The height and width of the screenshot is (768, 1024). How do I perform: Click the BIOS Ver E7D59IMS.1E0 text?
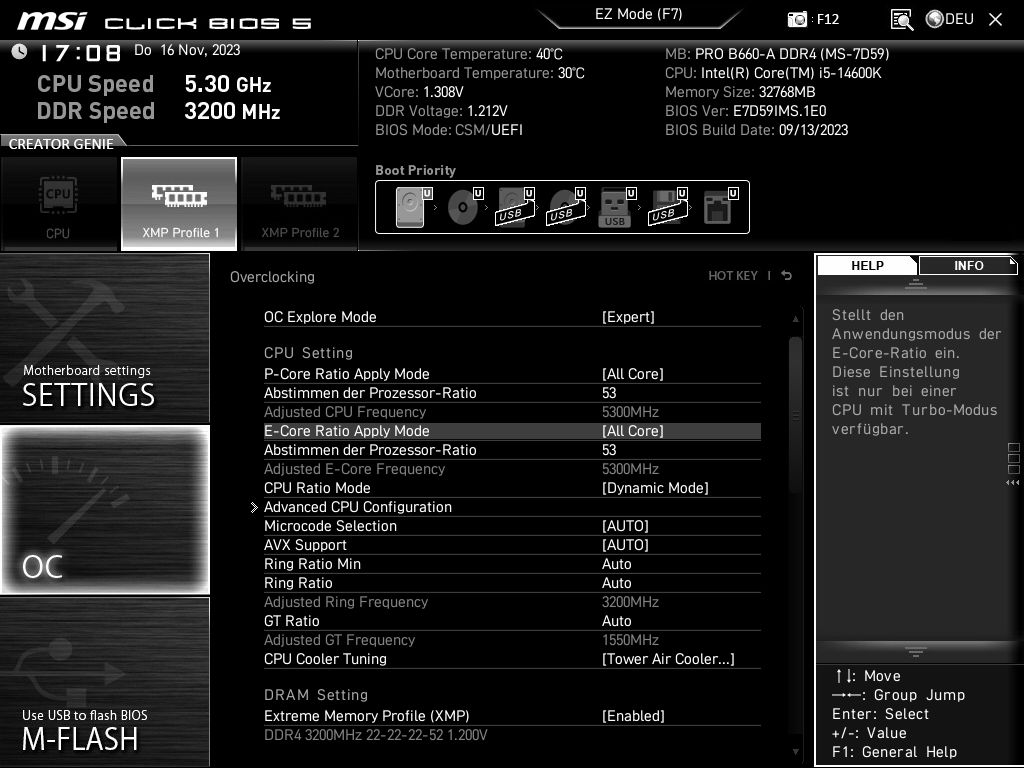[746, 111]
